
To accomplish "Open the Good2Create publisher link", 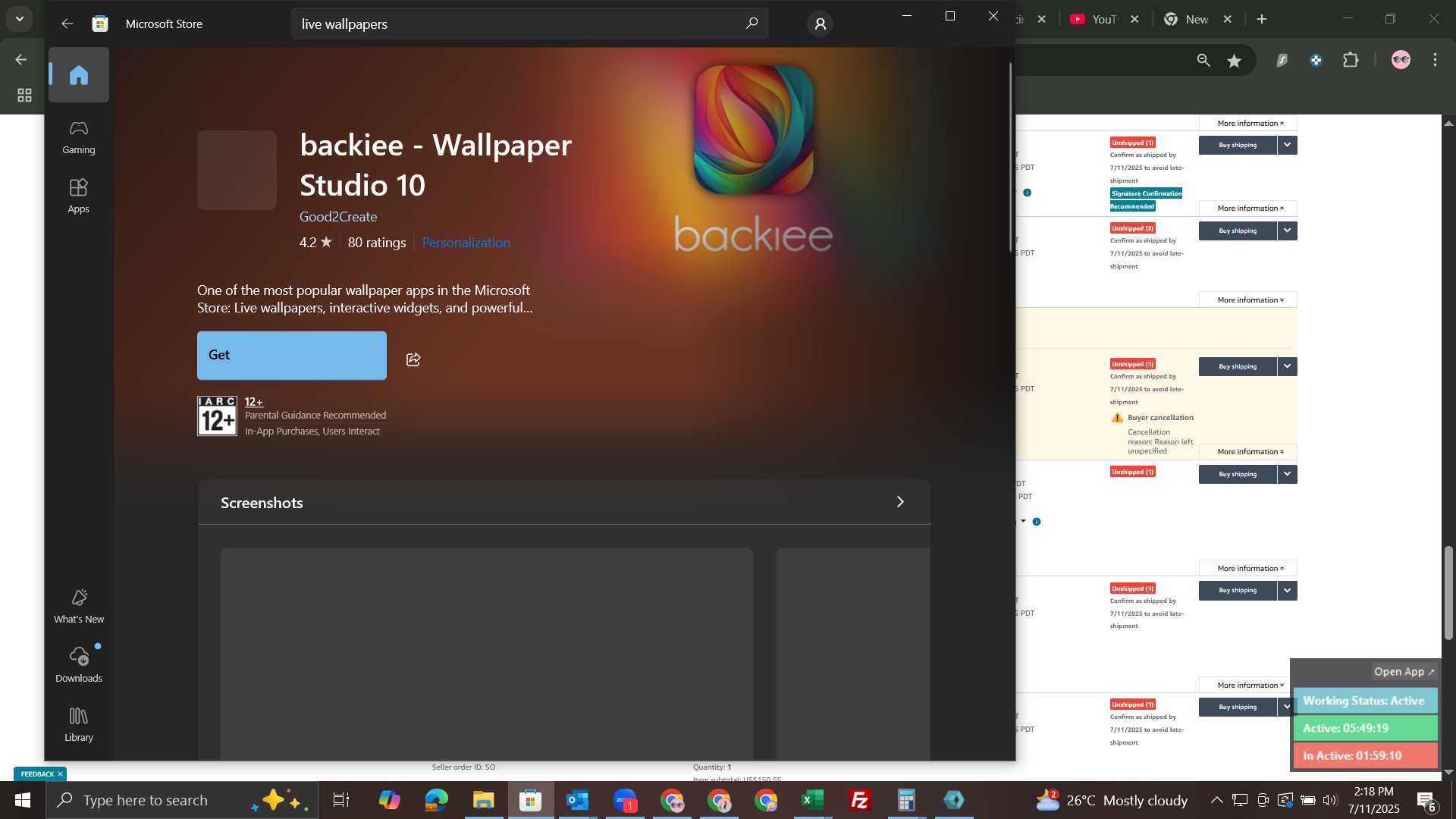I will [x=338, y=217].
